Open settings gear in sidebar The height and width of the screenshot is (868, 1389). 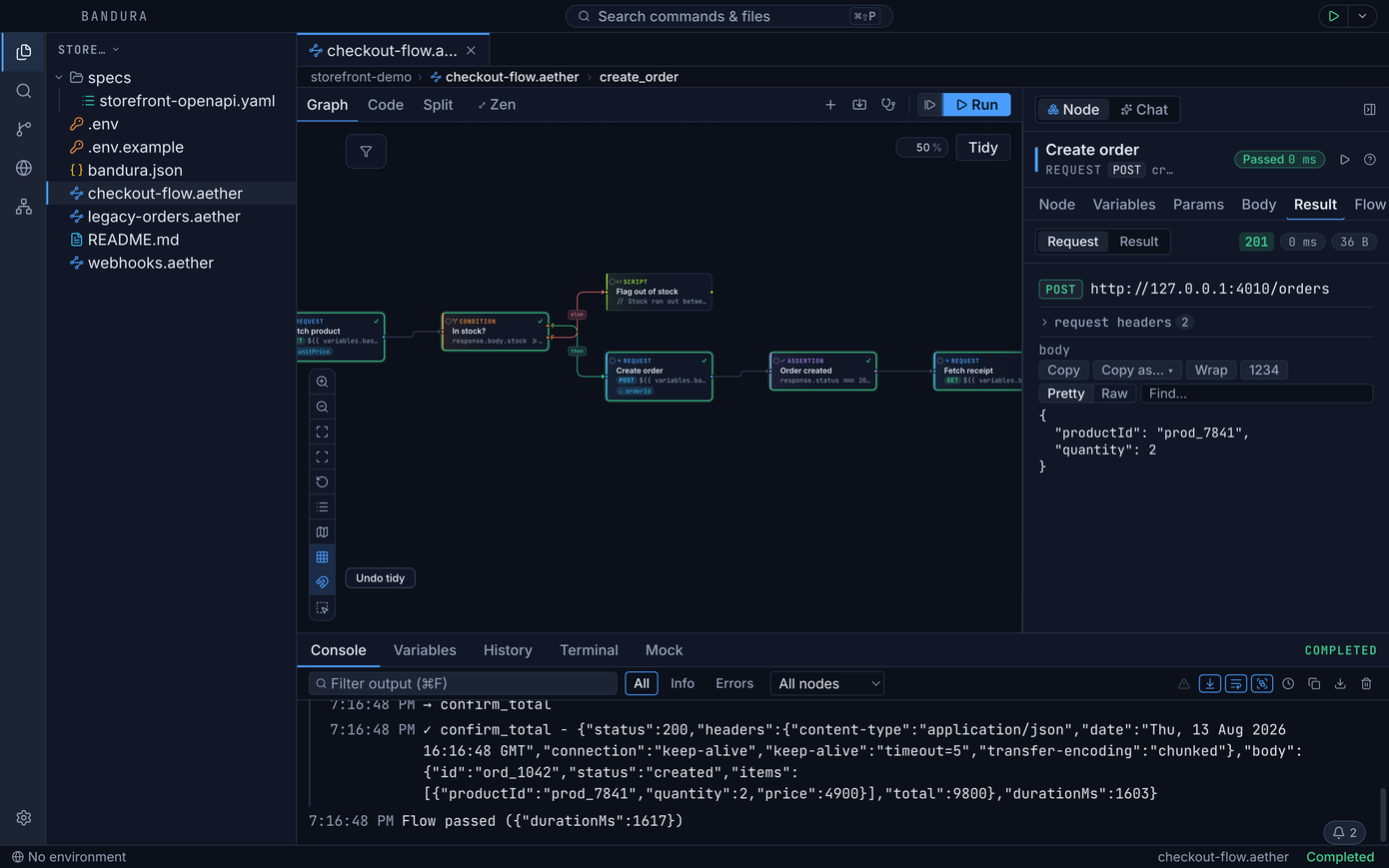tap(24, 817)
